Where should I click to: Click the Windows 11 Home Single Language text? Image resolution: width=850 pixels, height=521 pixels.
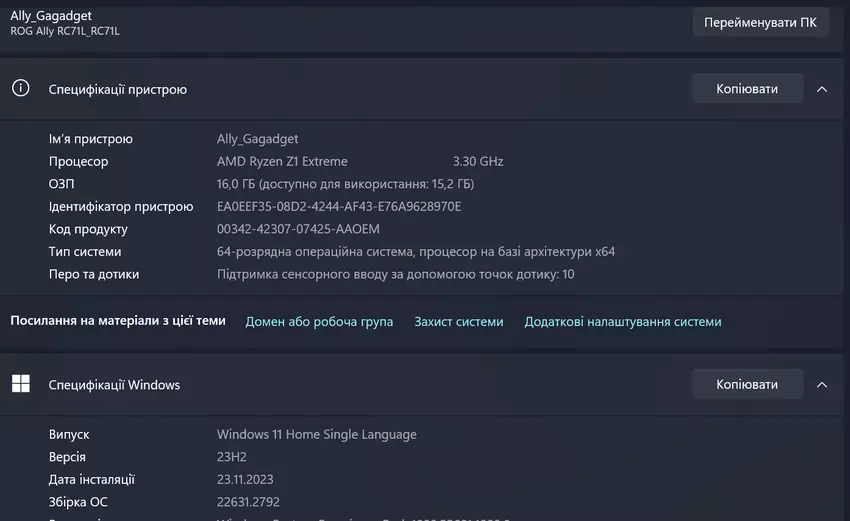pyautogui.click(x=316, y=435)
